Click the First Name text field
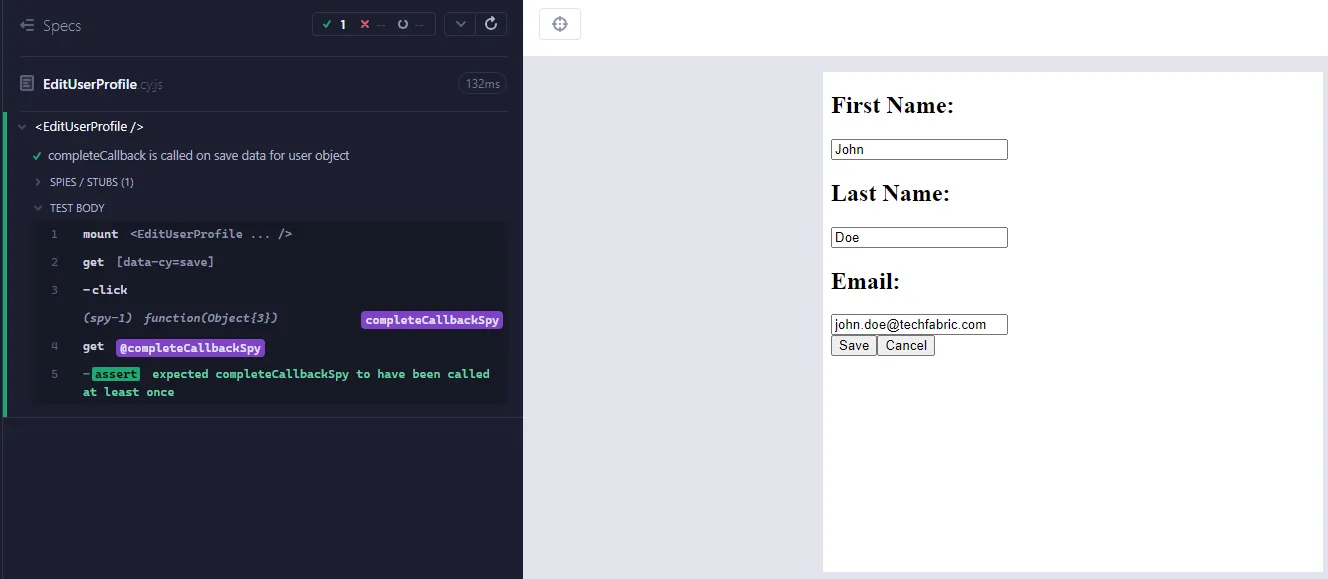Image resolution: width=1328 pixels, height=579 pixels. [918, 149]
